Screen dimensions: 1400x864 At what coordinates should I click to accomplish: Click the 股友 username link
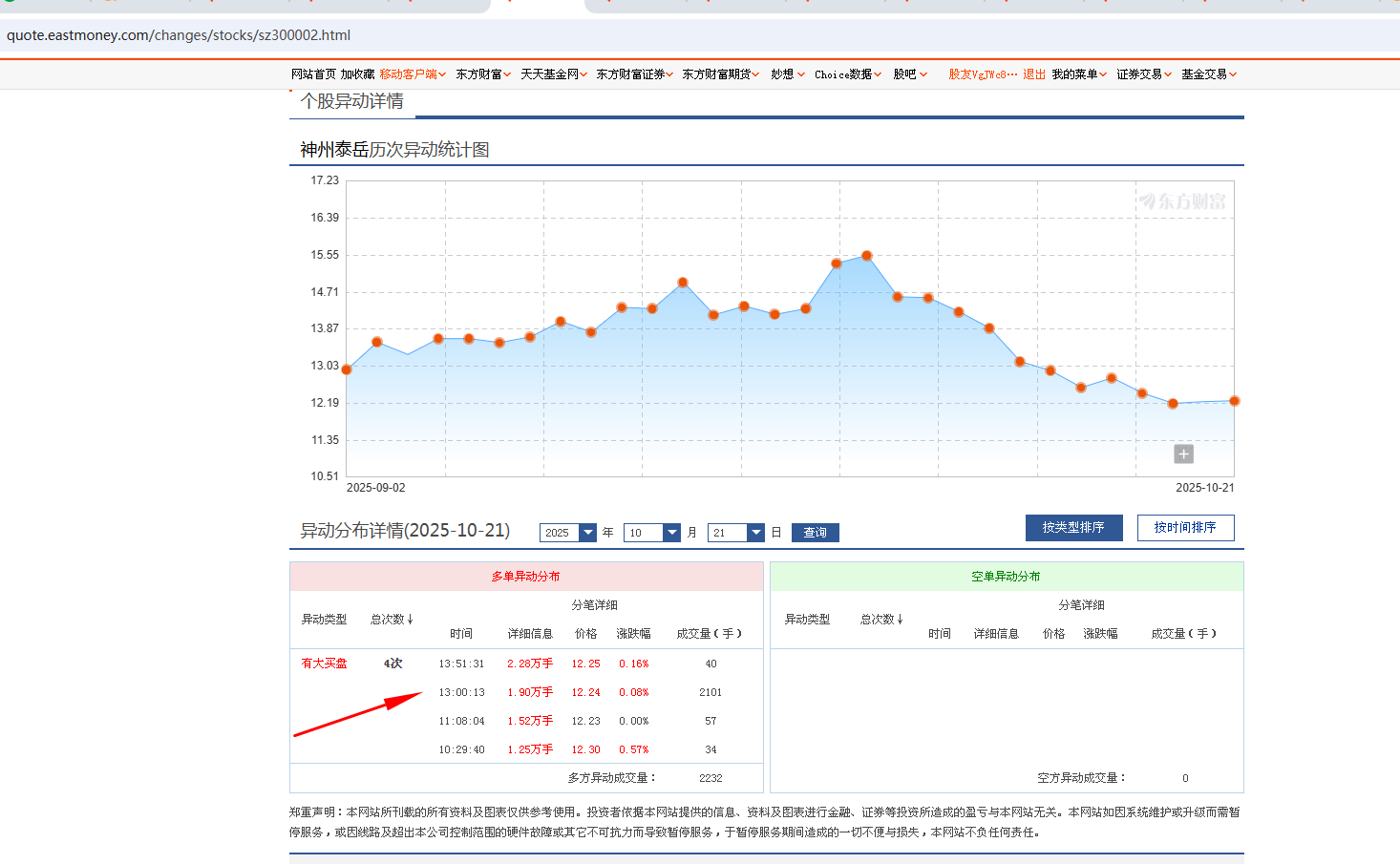click(x=983, y=74)
